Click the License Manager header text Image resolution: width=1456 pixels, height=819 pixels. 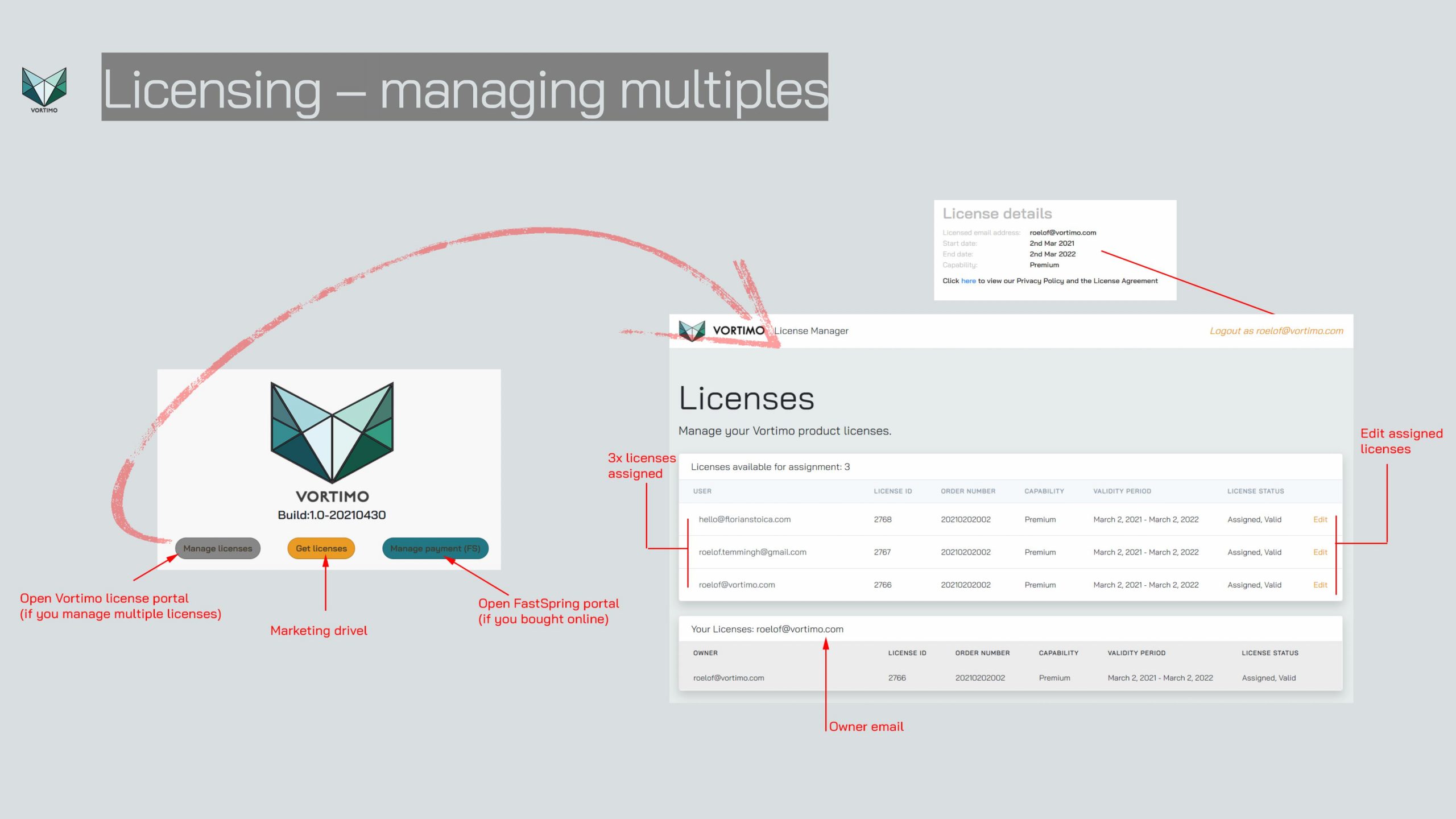click(x=811, y=331)
